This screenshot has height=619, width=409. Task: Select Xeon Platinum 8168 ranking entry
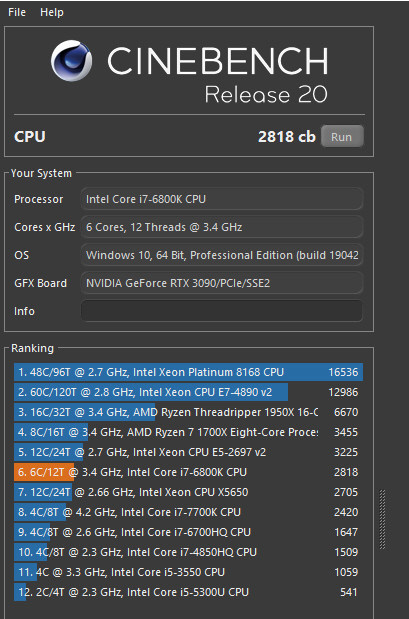(x=188, y=372)
